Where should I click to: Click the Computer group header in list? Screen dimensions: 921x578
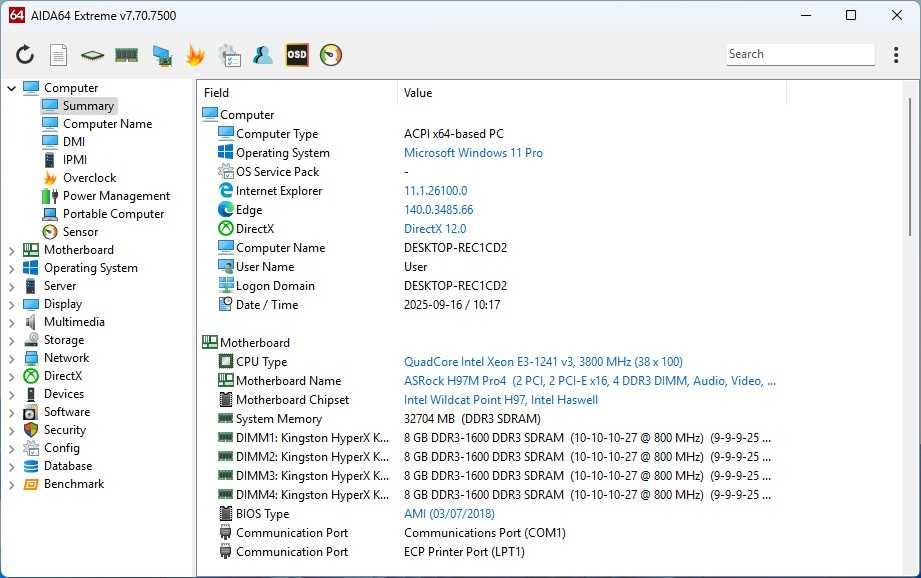(247, 115)
